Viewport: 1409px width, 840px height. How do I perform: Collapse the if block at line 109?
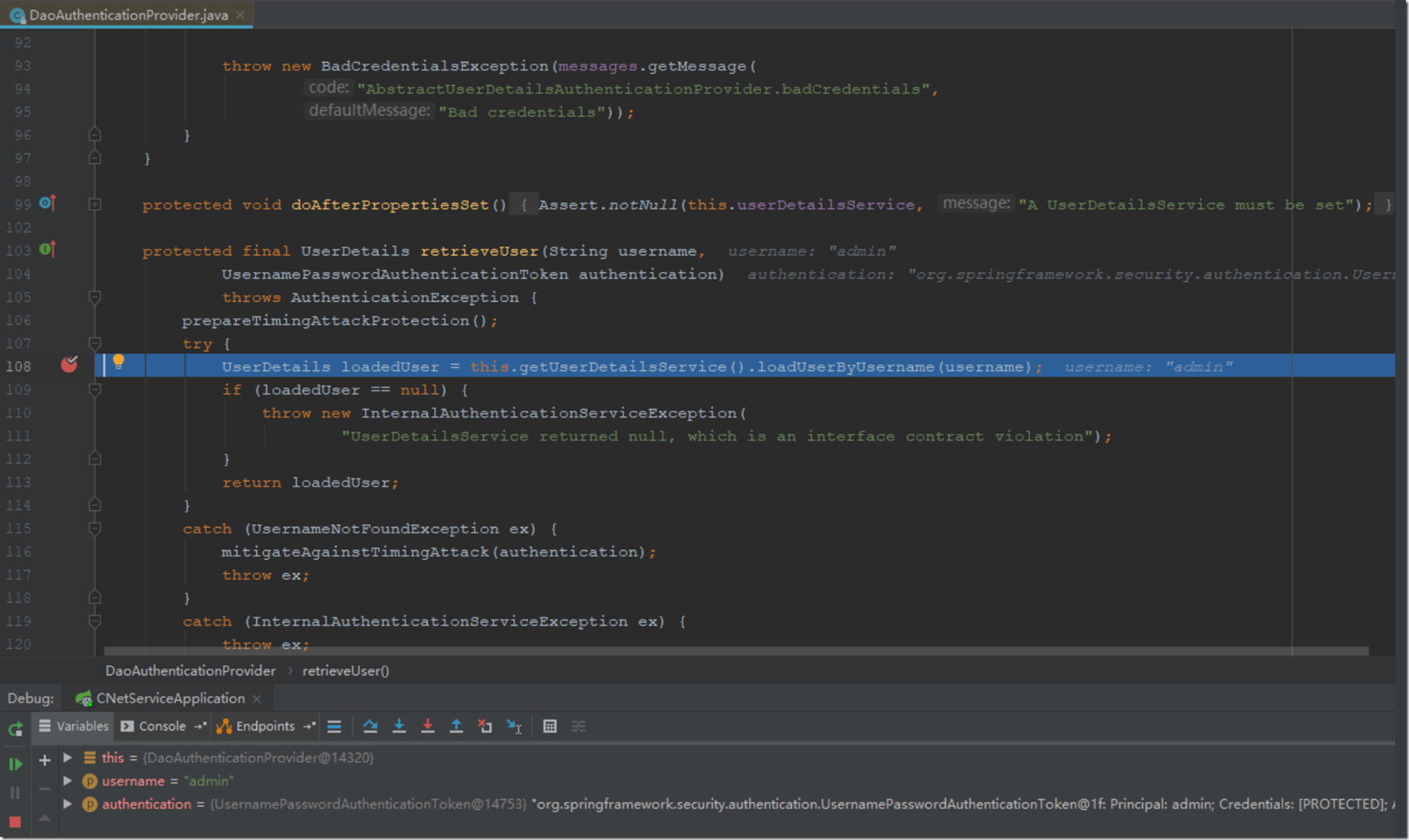tap(95, 390)
